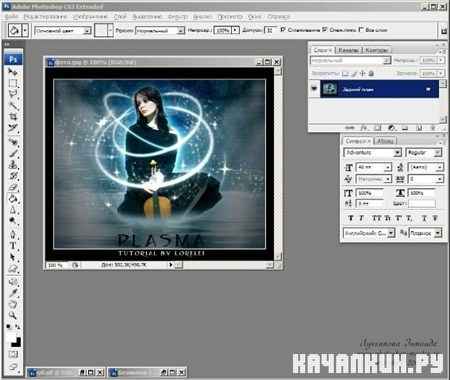Click the link layers icon in Layers panel
This screenshot has height=380, width=450.
(x=350, y=128)
